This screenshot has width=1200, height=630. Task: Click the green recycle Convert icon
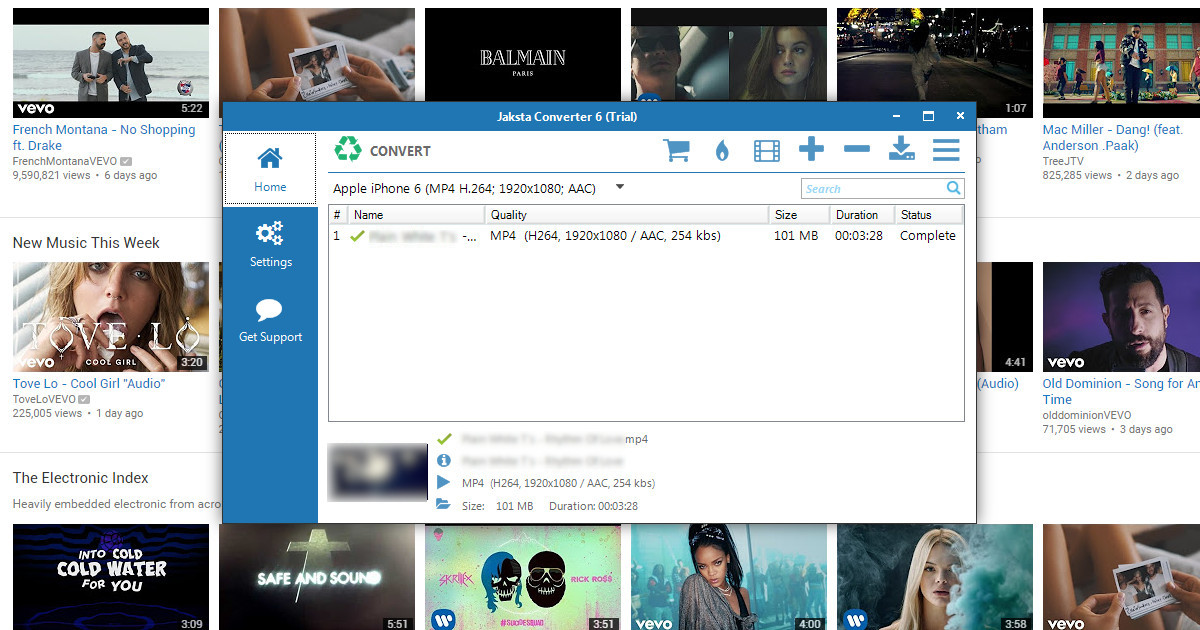click(x=348, y=150)
